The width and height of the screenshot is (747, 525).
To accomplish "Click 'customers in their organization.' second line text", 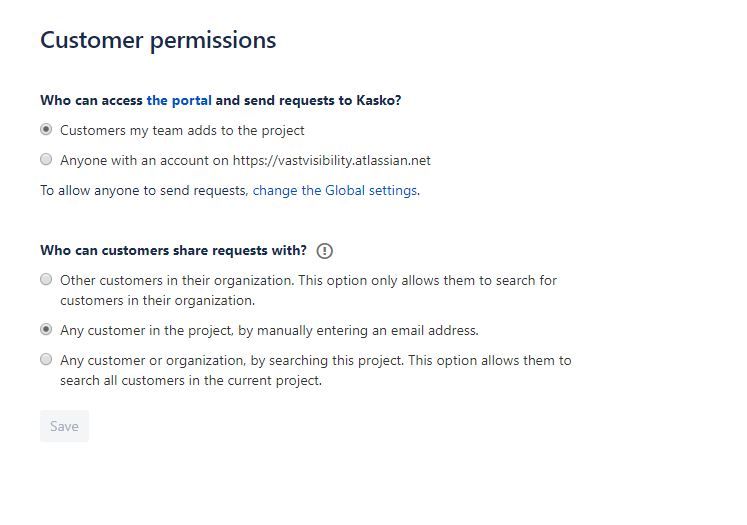I will pyautogui.click(x=158, y=301).
